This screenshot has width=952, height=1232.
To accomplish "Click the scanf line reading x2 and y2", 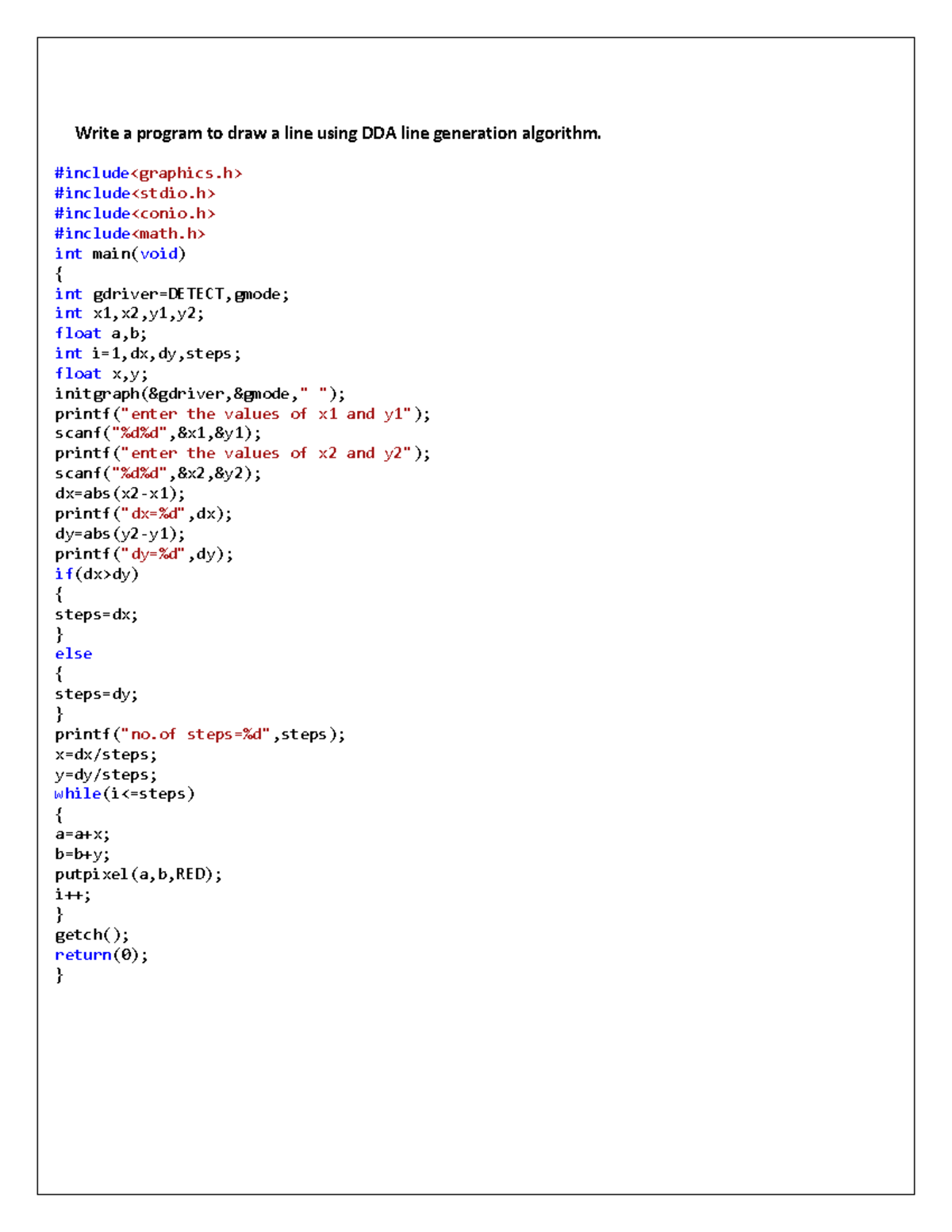I will point(157,474).
